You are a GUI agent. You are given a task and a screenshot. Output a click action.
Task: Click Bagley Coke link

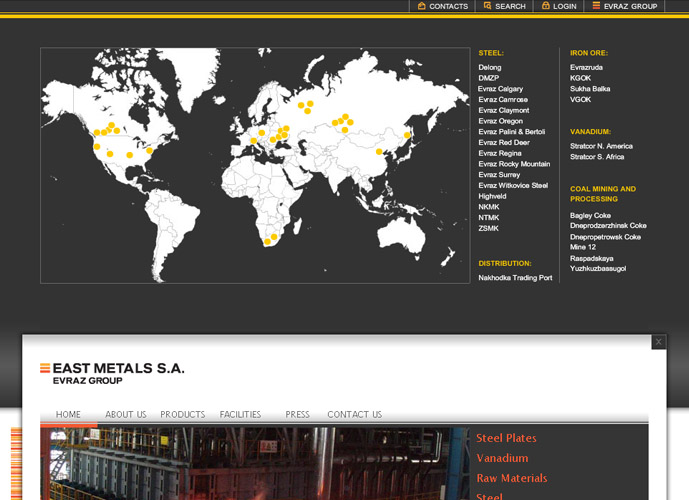tap(590, 215)
